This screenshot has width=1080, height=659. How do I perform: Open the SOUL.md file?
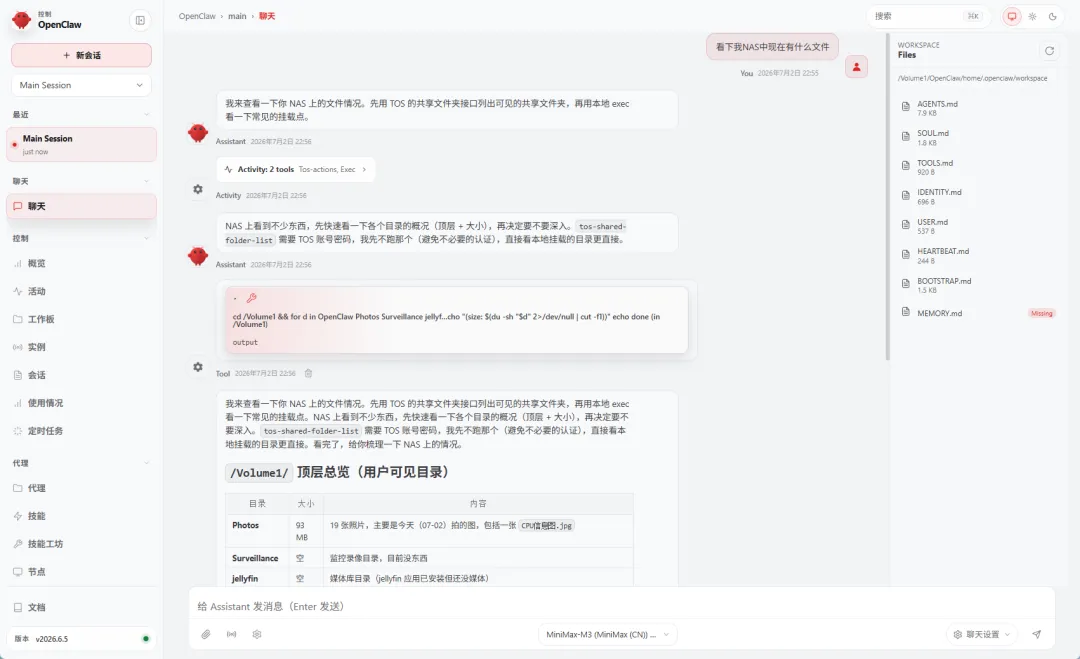pyautogui.click(x=978, y=137)
